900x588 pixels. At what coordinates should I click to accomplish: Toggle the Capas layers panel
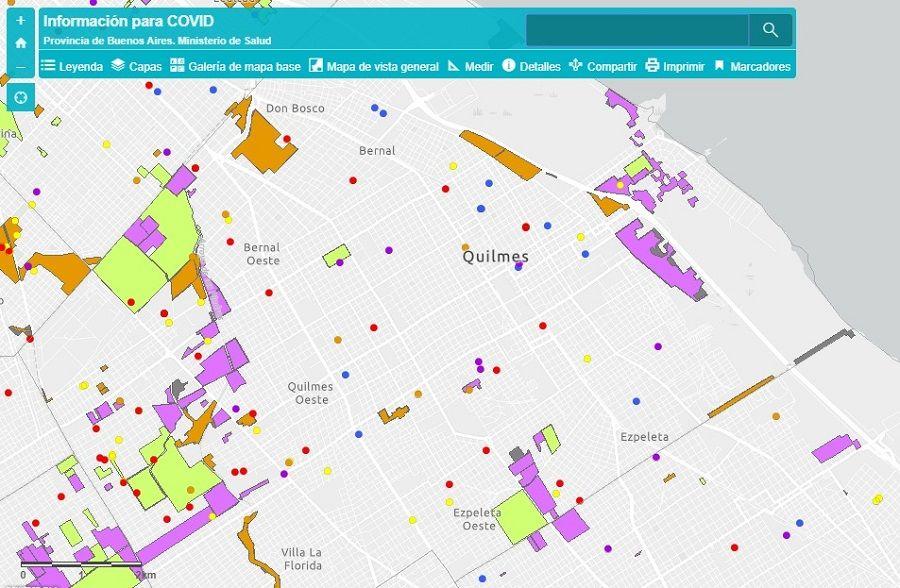click(139, 66)
